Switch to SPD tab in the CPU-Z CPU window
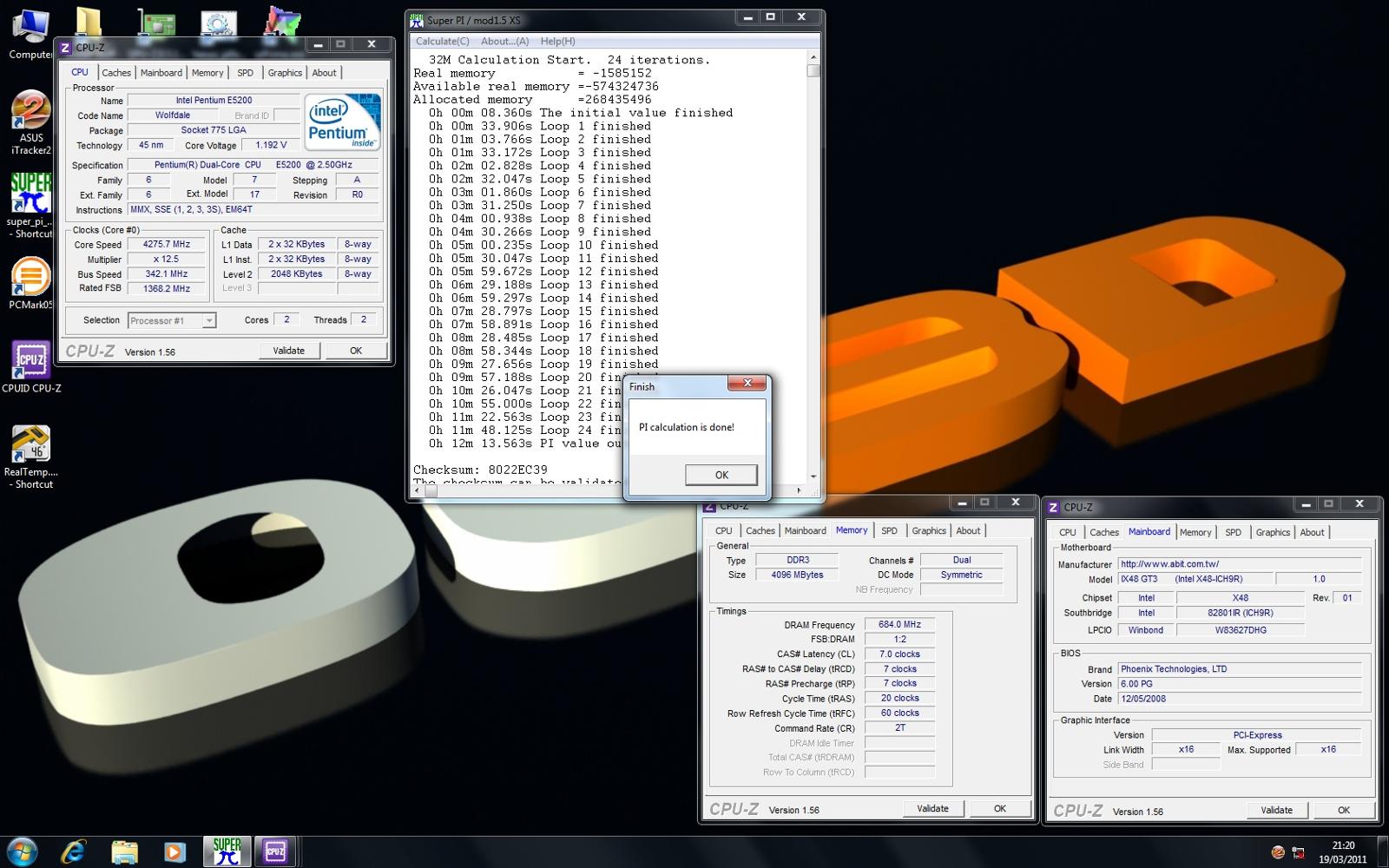Viewport: 1389px width, 868px height. click(x=246, y=73)
